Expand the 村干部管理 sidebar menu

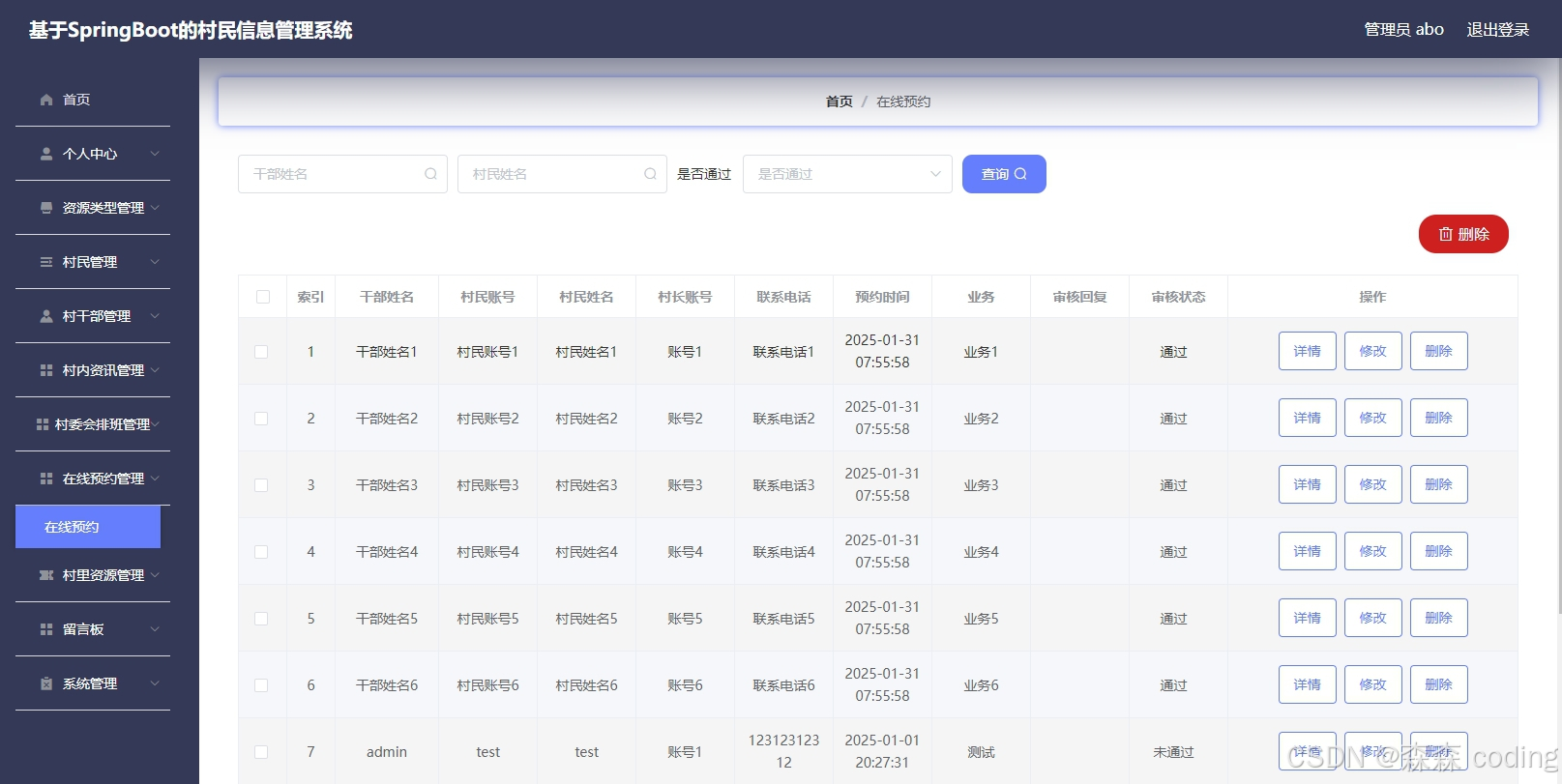[93, 316]
